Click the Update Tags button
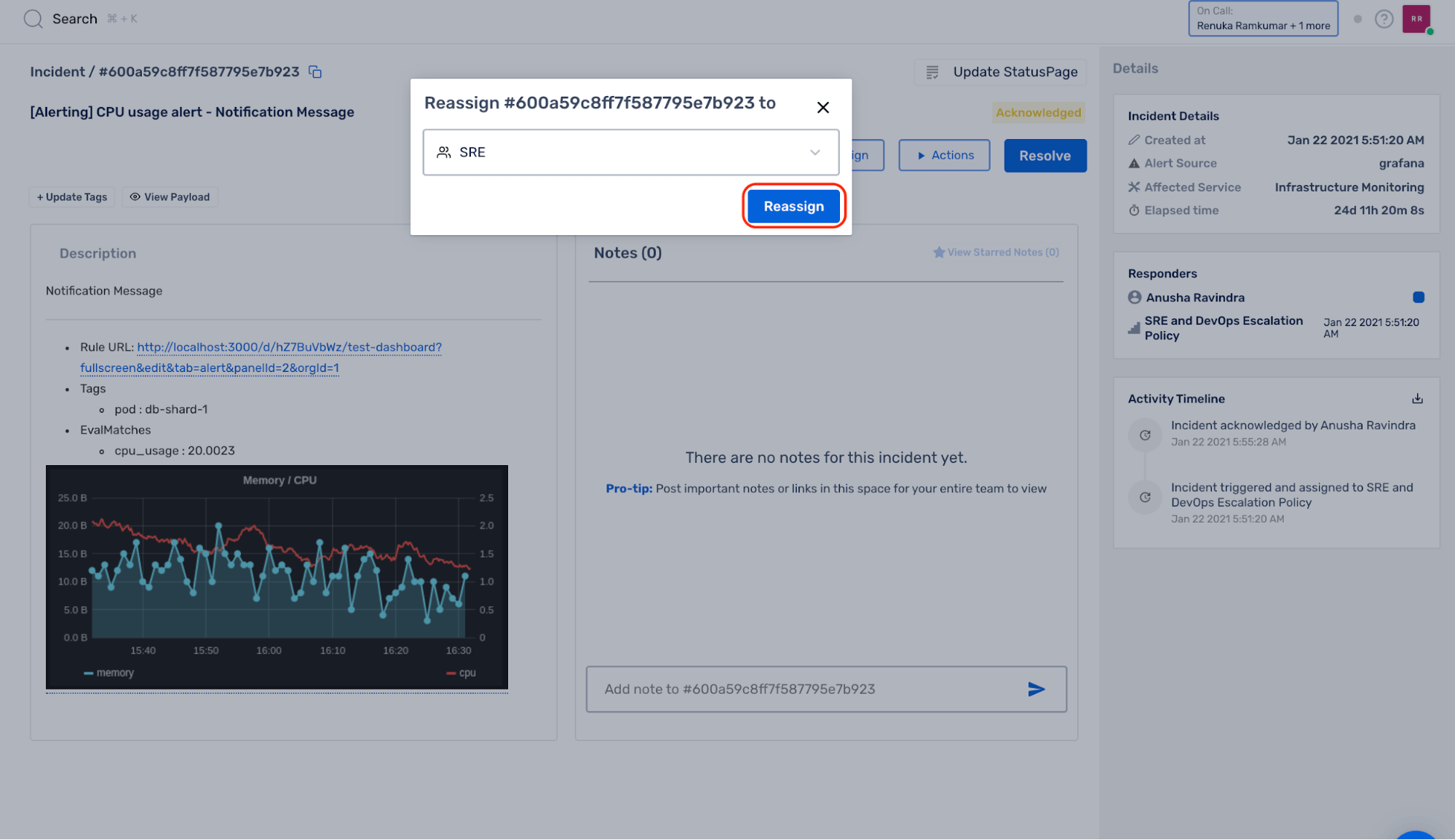The height and width of the screenshot is (840, 1455). coord(72,197)
